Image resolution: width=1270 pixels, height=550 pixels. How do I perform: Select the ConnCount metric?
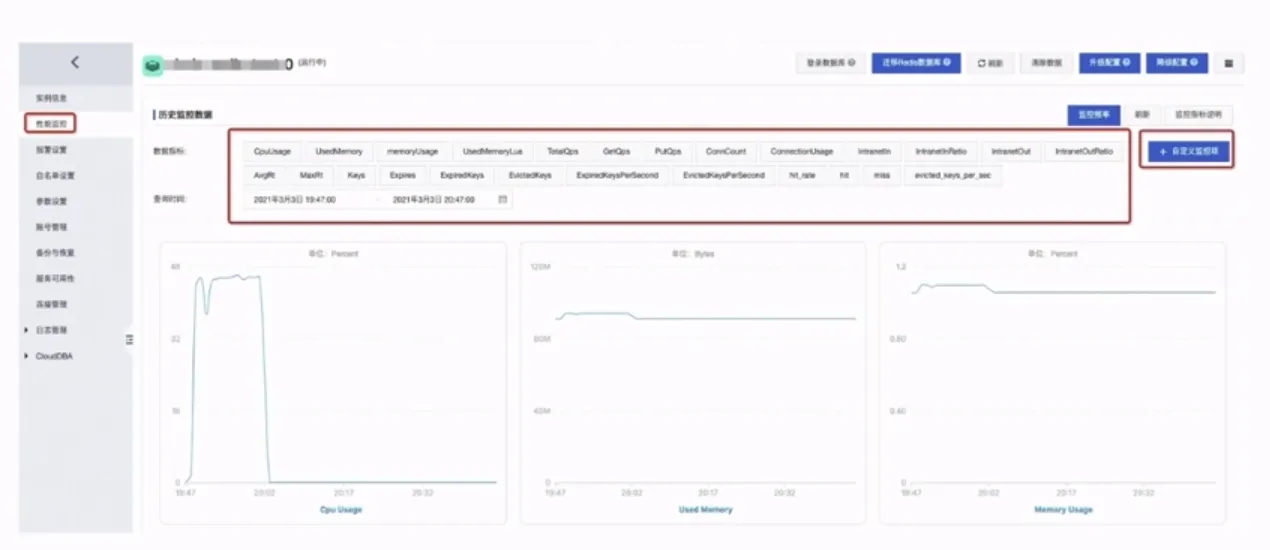tap(725, 151)
